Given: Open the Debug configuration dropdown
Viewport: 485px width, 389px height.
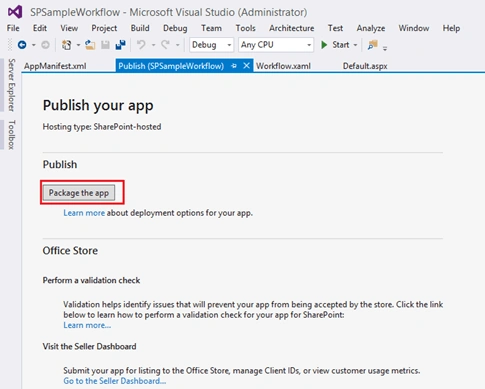Looking at the screenshot, I should coord(211,45).
